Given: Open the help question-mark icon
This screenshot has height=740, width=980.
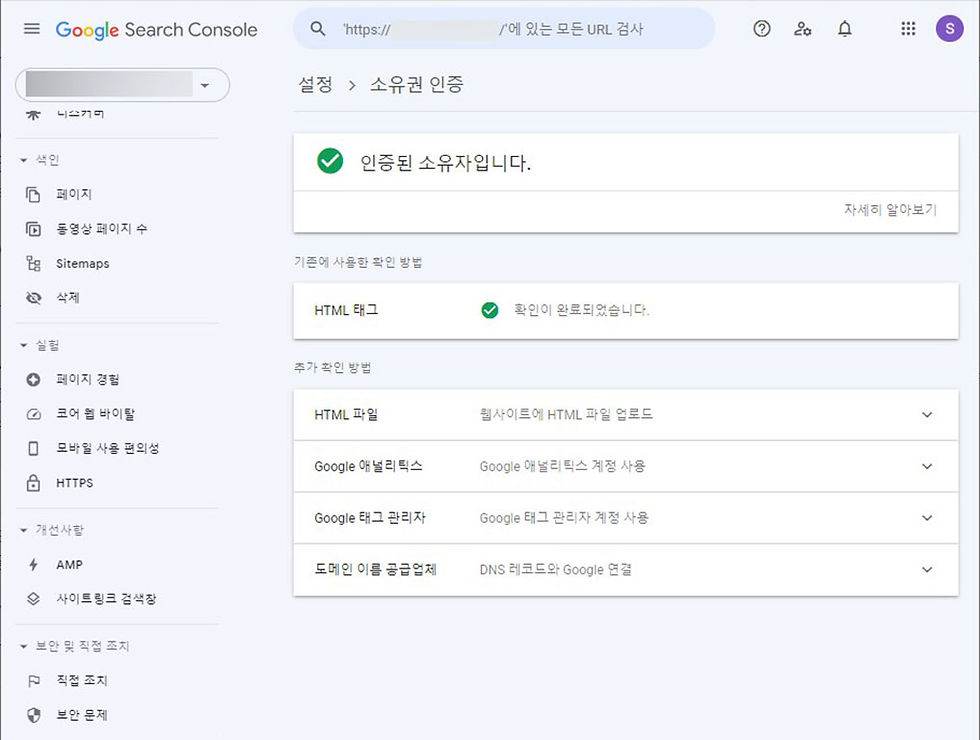Looking at the screenshot, I should 762,29.
